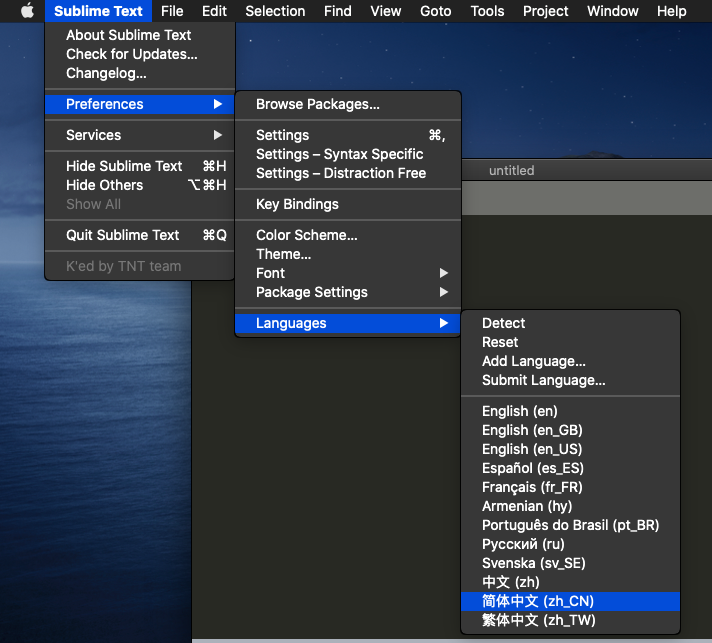Screen dimensions: 712x643
Task: Pick 中文 (zh) language
Action: coord(570,582)
